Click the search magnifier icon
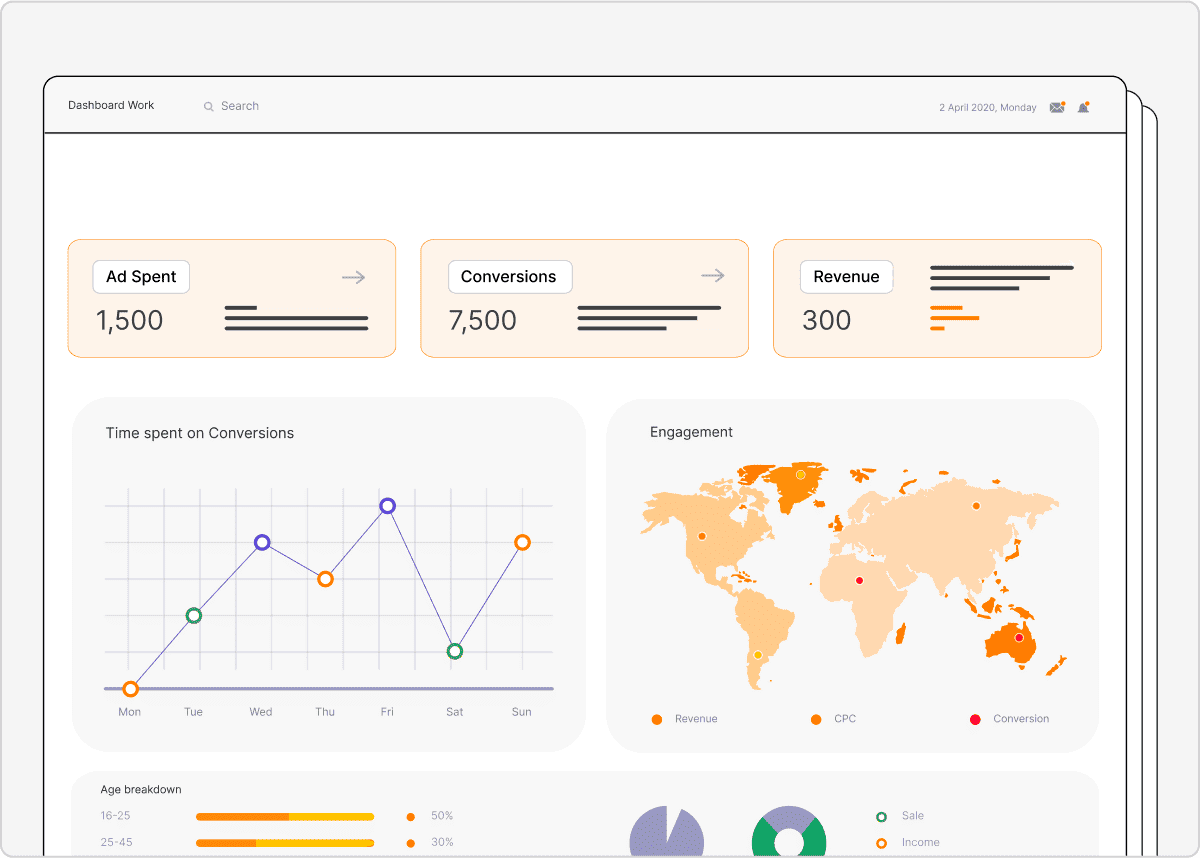 [208, 105]
